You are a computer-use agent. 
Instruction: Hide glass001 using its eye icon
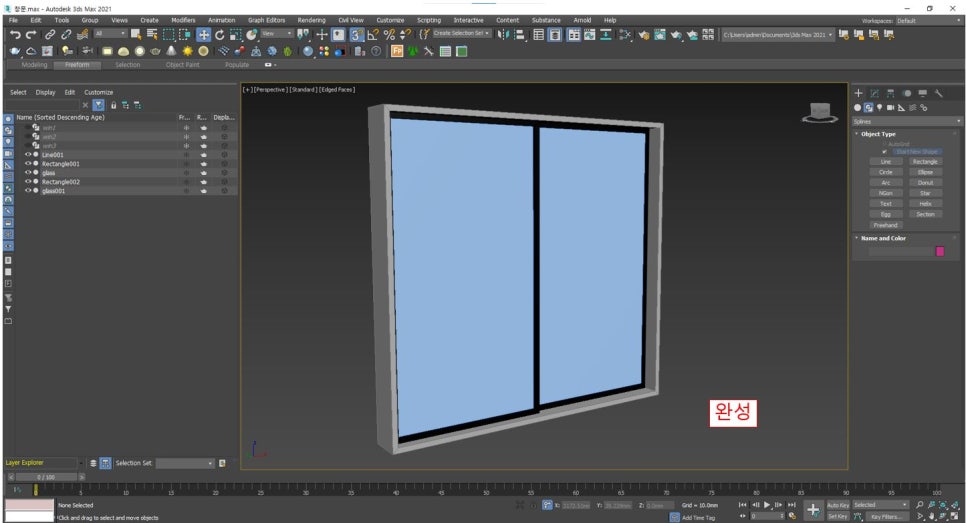click(x=28, y=190)
